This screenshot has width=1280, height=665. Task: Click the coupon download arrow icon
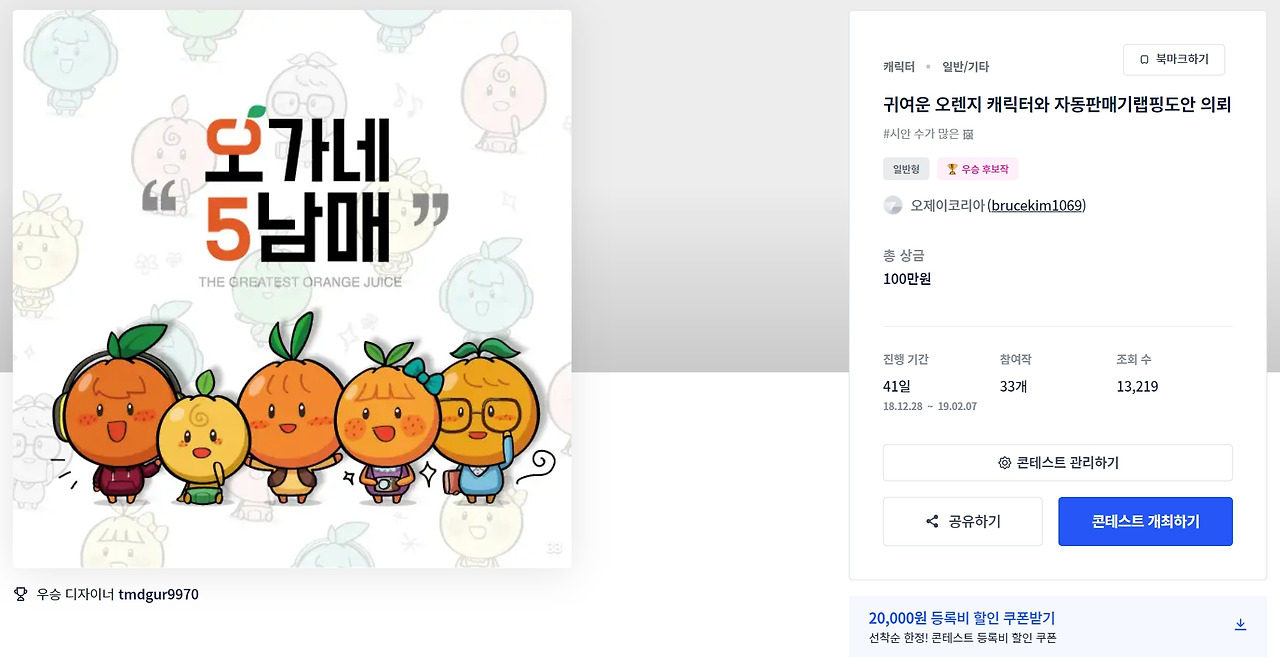click(1240, 625)
